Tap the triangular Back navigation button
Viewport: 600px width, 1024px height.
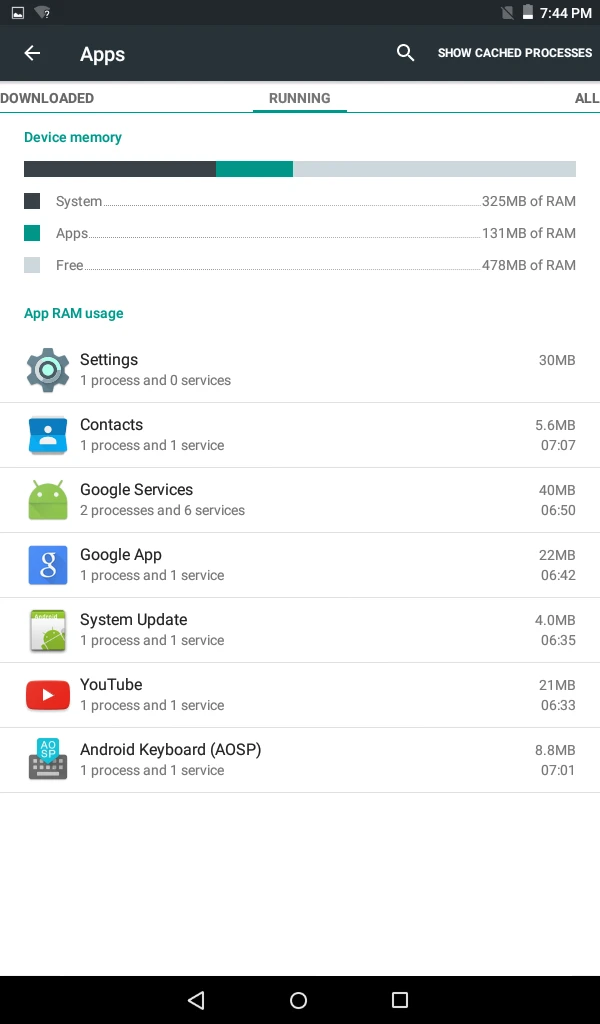(196, 999)
